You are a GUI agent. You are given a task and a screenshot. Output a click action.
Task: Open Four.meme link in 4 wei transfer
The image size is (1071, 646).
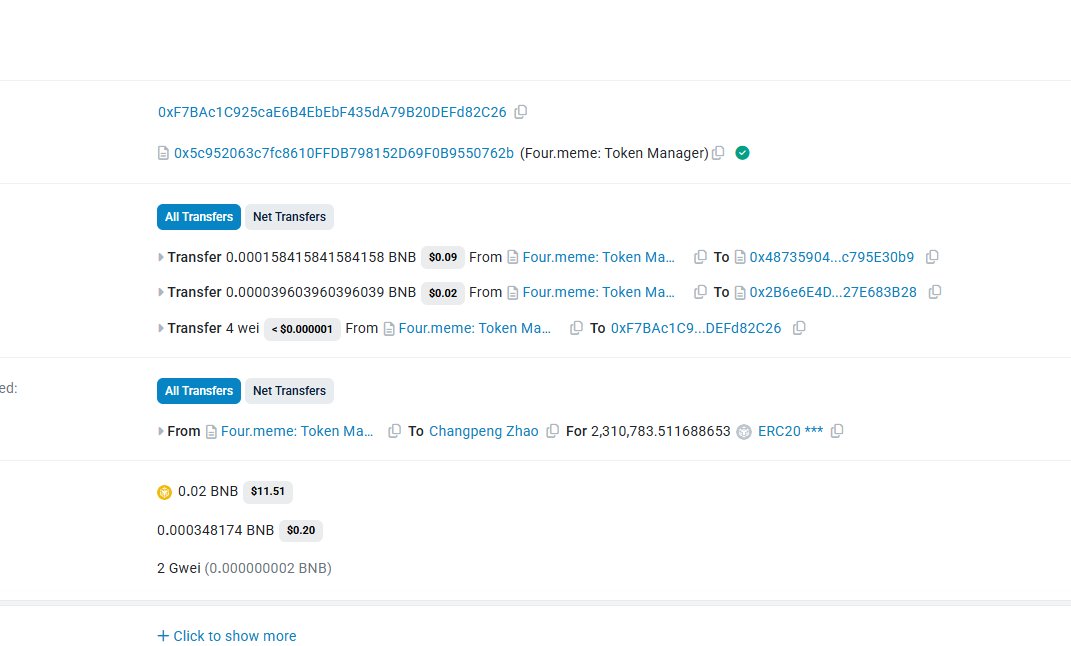(475, 328)
